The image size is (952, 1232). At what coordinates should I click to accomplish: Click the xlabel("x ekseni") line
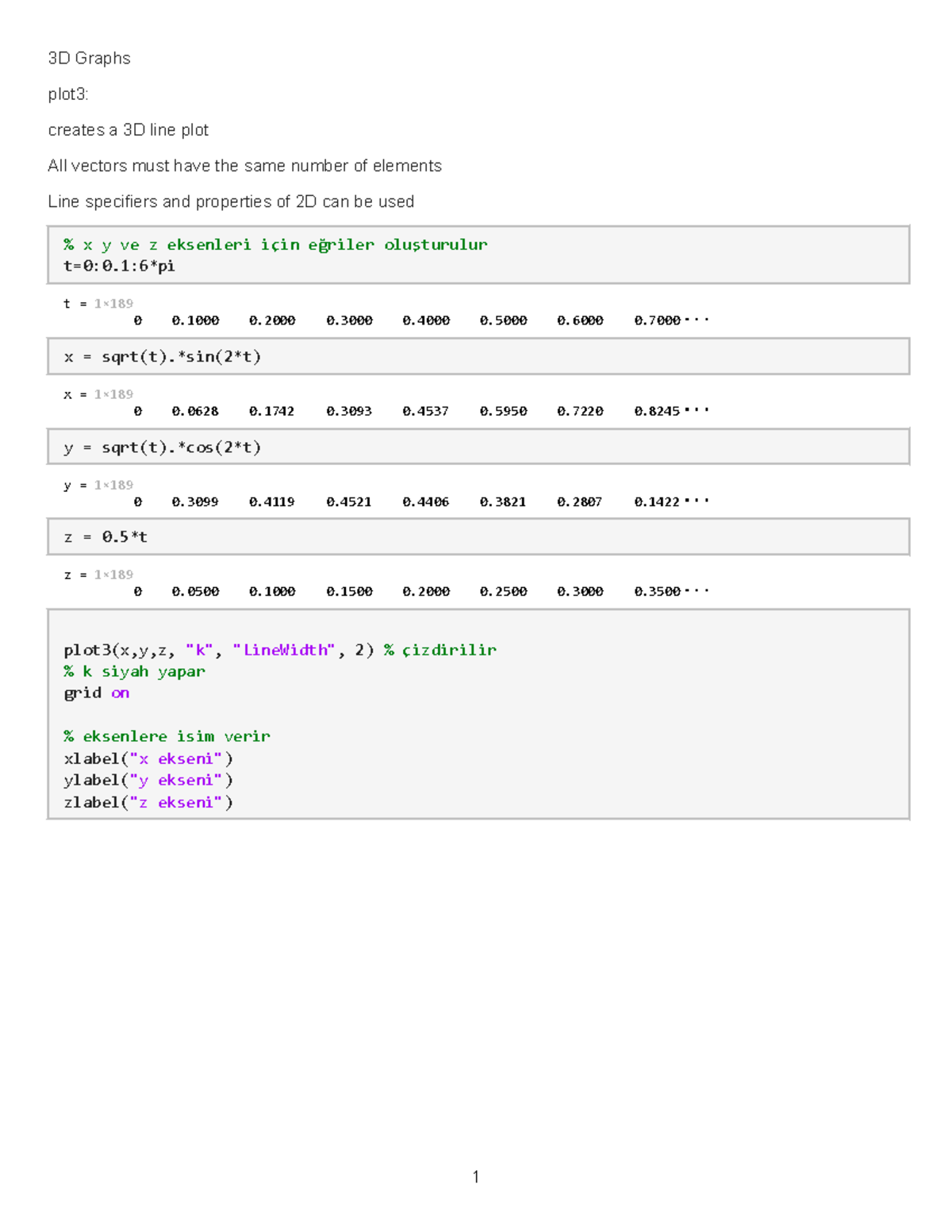tap(148, 758)
